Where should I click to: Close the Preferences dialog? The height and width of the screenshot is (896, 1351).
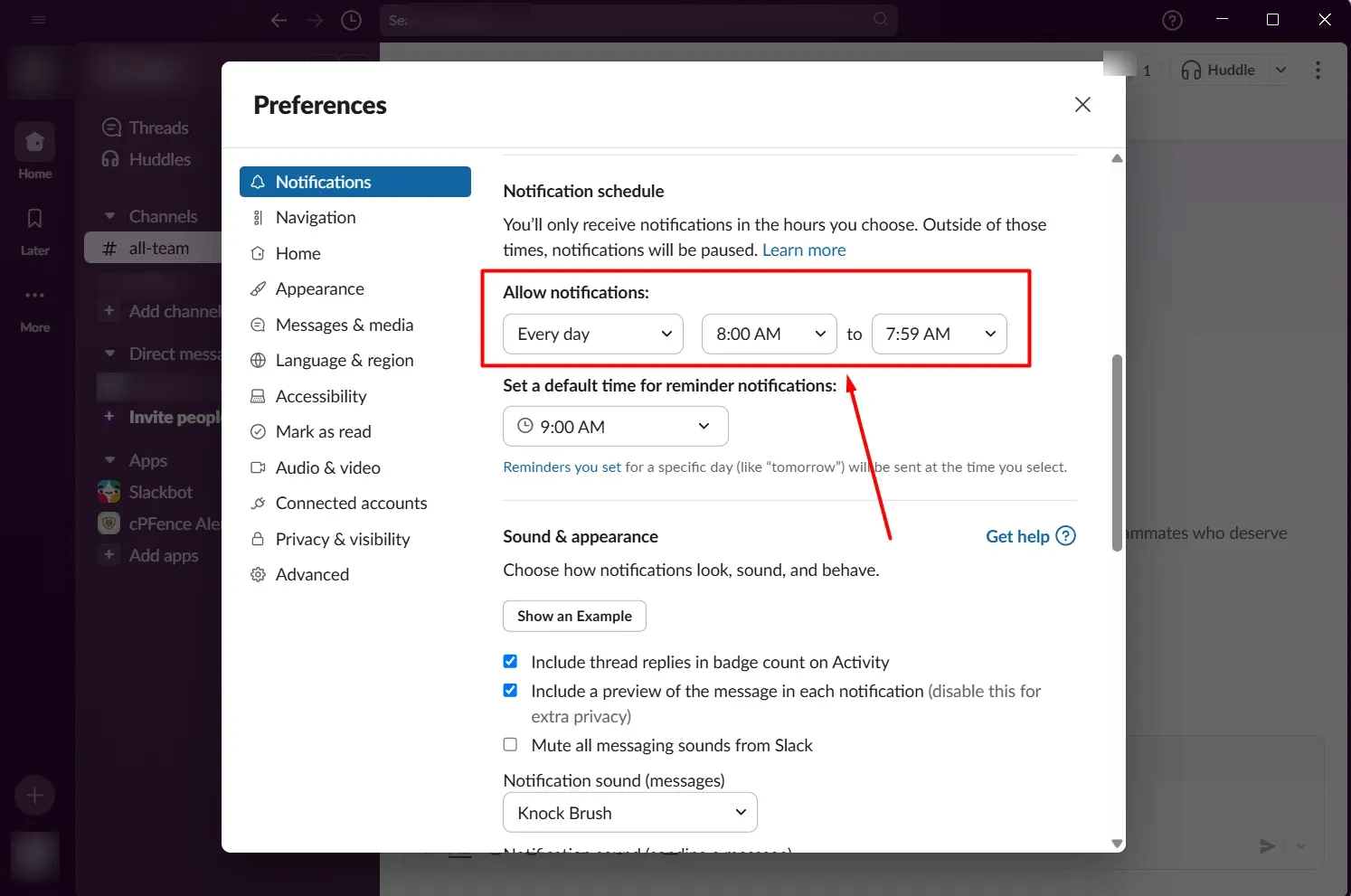tap(1082, 105)
